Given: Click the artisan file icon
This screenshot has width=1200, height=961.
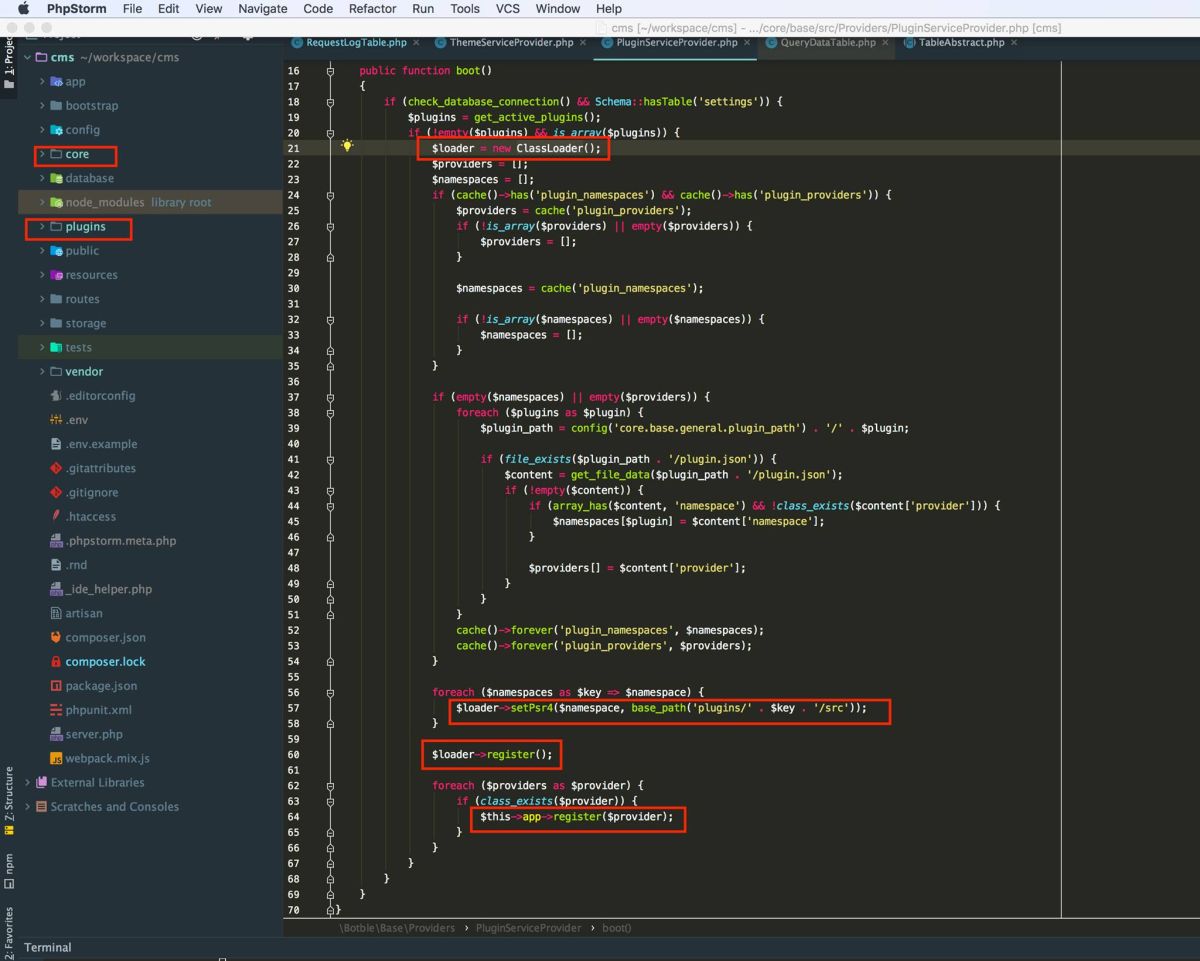Looking at the screenshot, I should click(x=56, y=613).
